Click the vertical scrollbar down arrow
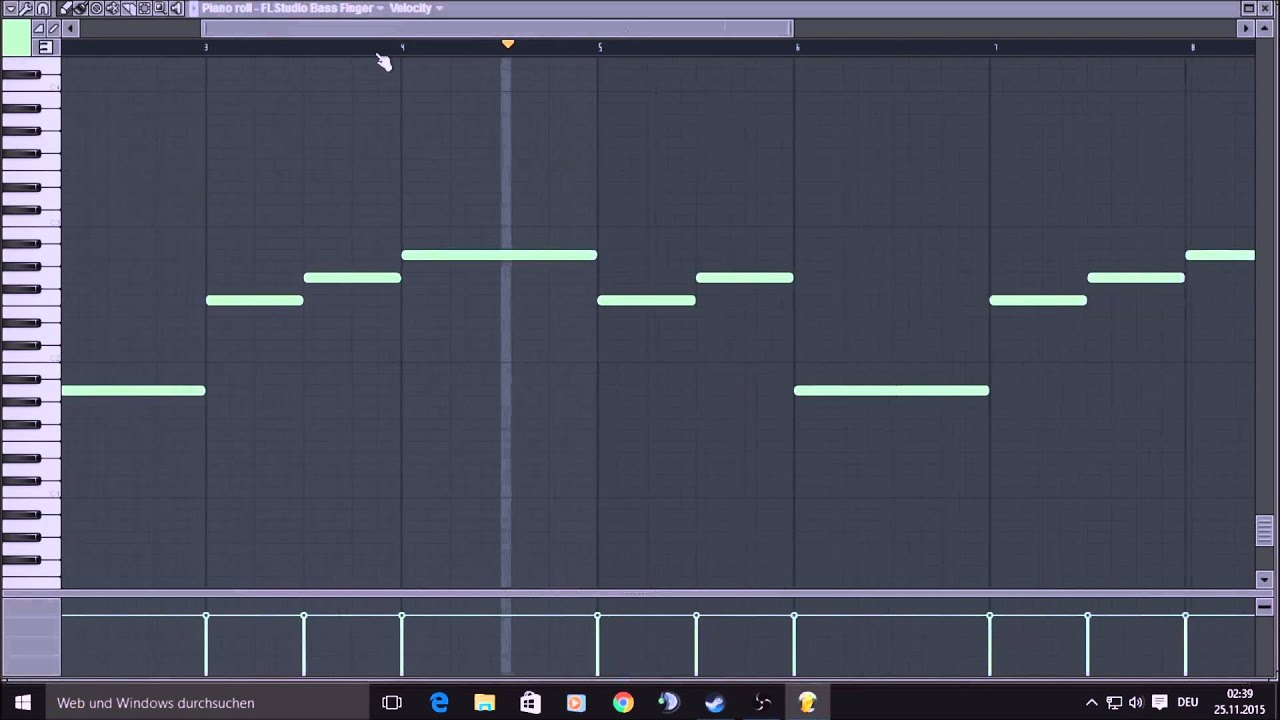This screenshot has width=1280, height=720. [1264, 579]
